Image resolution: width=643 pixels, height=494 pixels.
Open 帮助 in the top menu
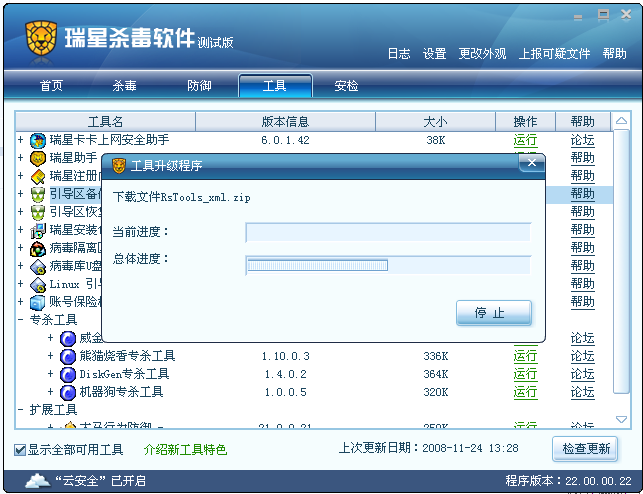(x=614, y=54)
